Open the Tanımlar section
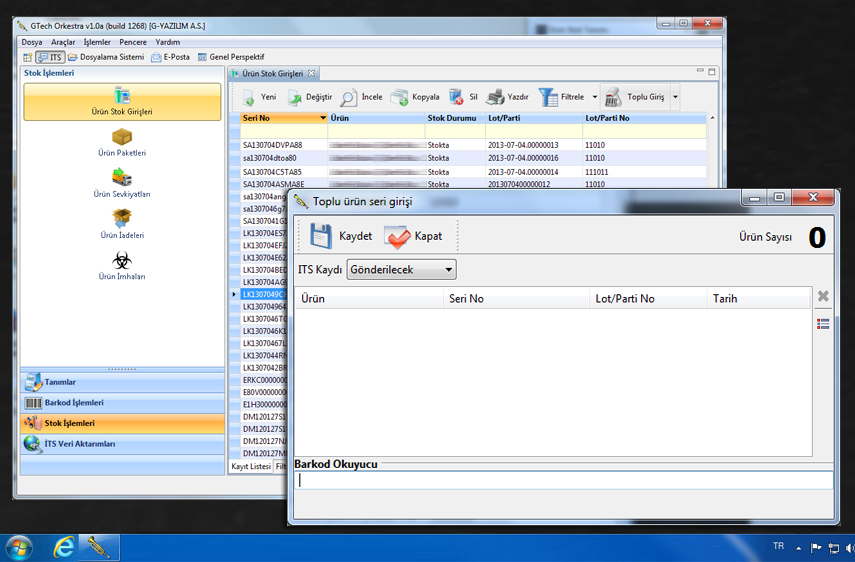The height and width of the screenshot is (562, 855). click(x=122, y=382)
